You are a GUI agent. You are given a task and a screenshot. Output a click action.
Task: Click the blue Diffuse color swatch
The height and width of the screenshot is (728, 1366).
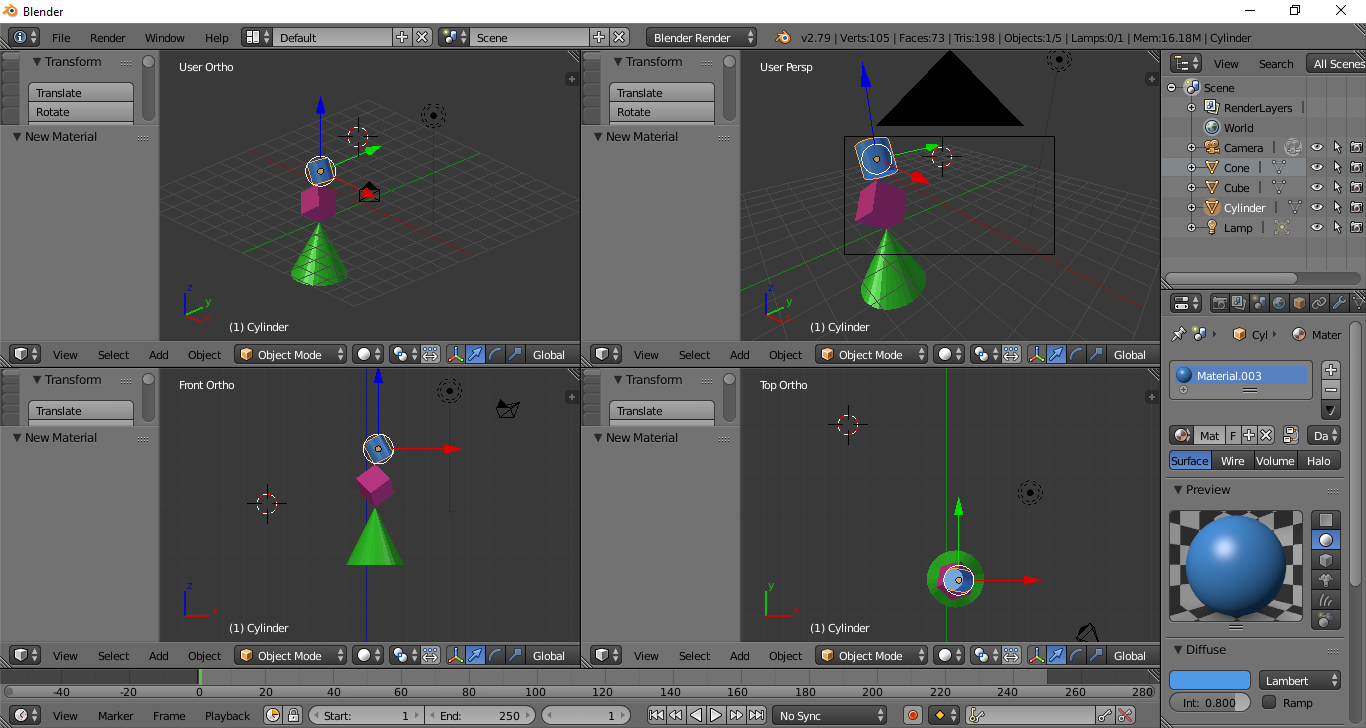tap(1209, 680)
